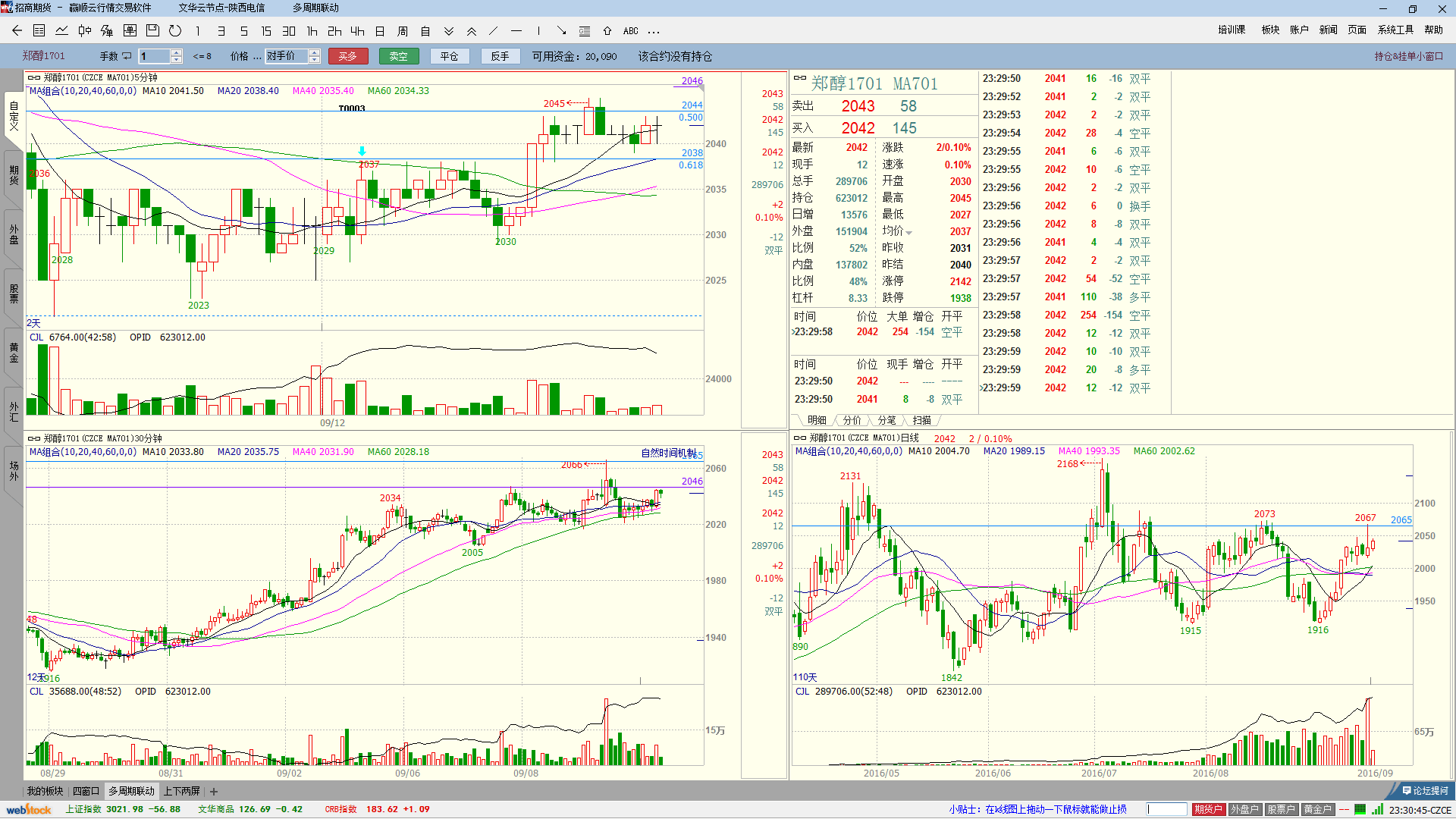This screenshot has height=819, width=1456.
Task: Switch to the 4h period
Action: pos(357,31)
